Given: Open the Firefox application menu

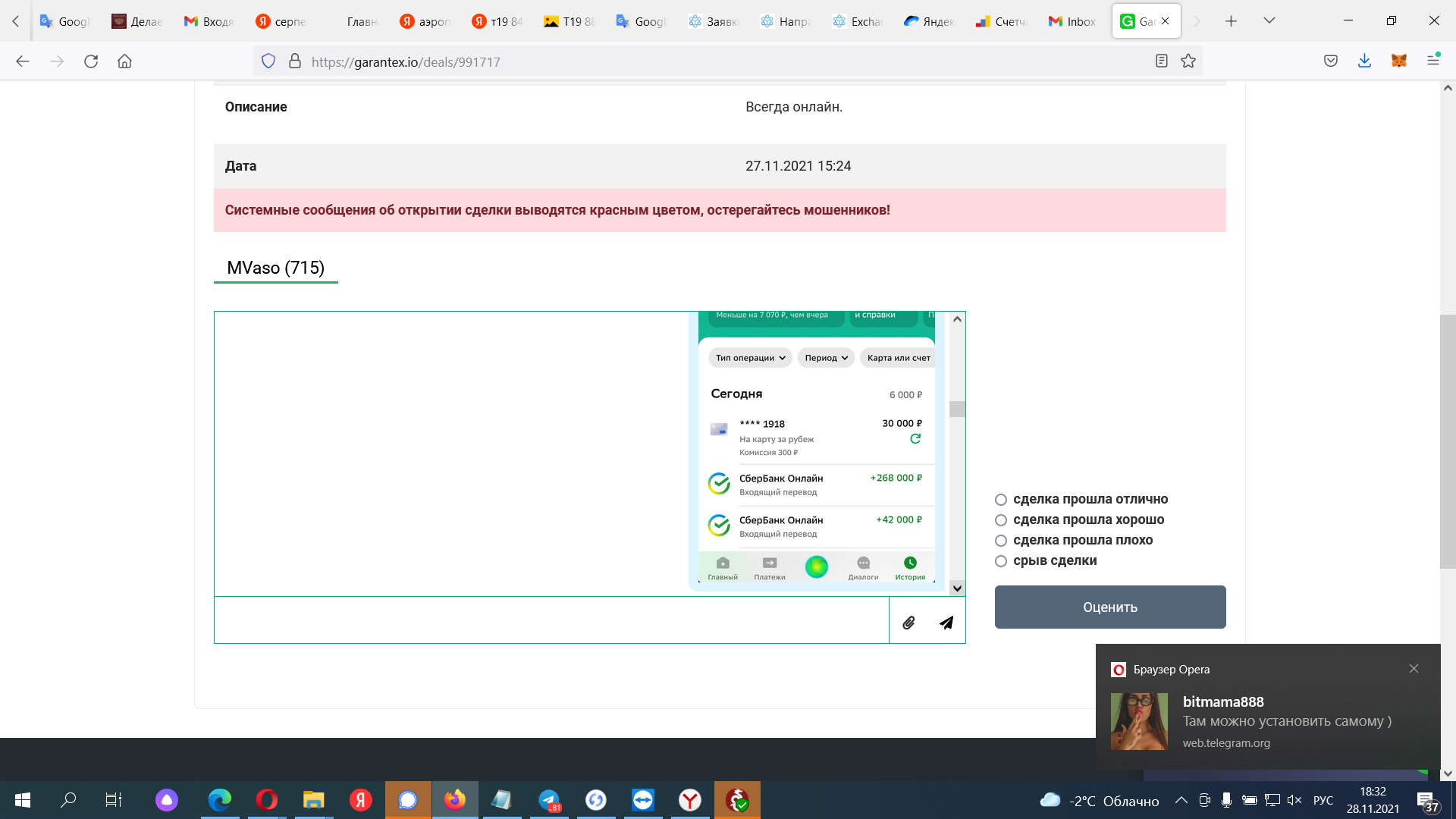Looking at the screenshot, I should click(x=1433, y=60).
